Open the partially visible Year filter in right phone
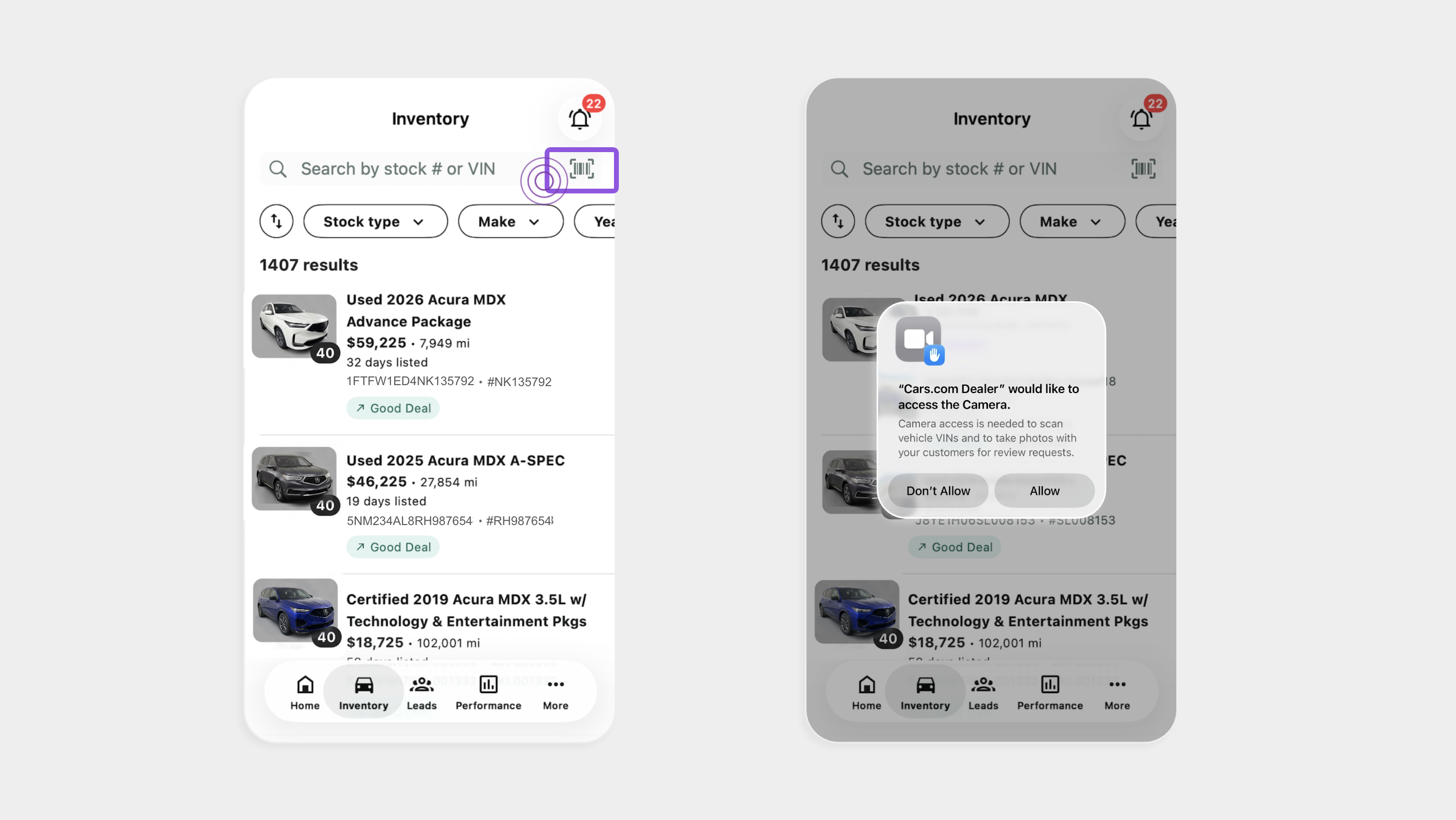This screenshot has width=1456, height=820. click(1156, 221)
